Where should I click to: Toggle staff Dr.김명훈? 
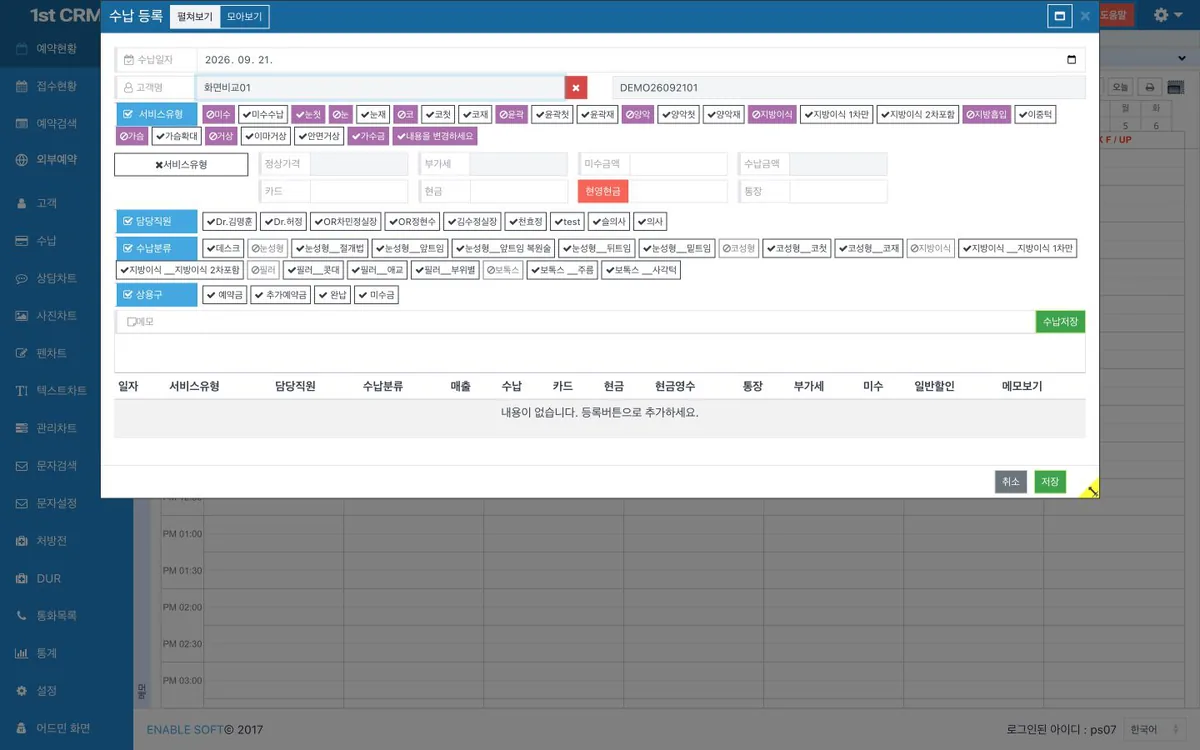tap(229, 222)
